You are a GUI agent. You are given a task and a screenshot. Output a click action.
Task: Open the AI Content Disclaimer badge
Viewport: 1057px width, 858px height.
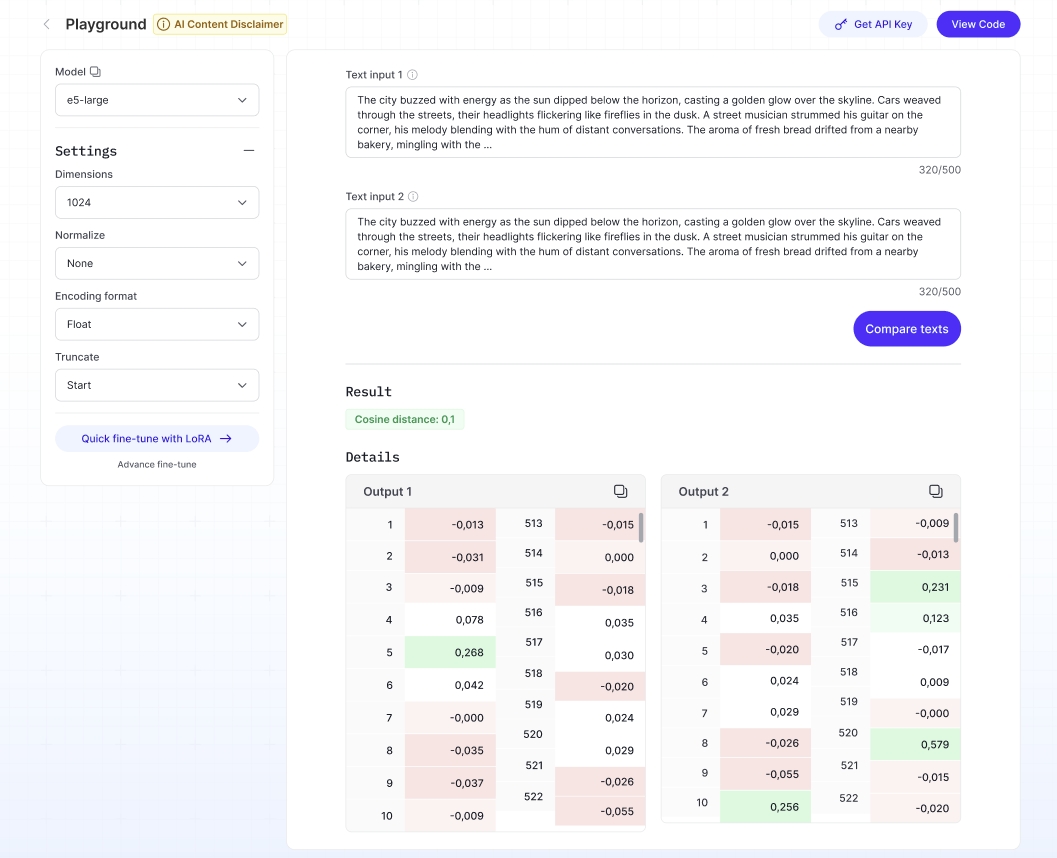coord(220,24)
